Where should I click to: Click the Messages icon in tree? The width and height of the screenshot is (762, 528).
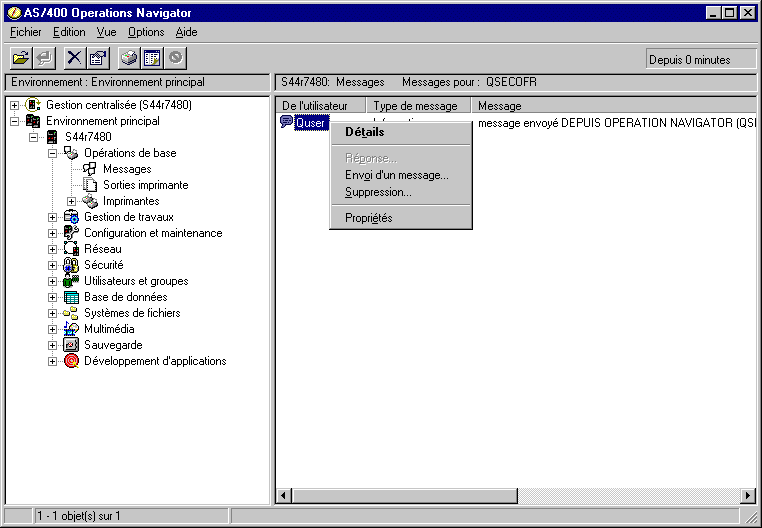point(89,169)
